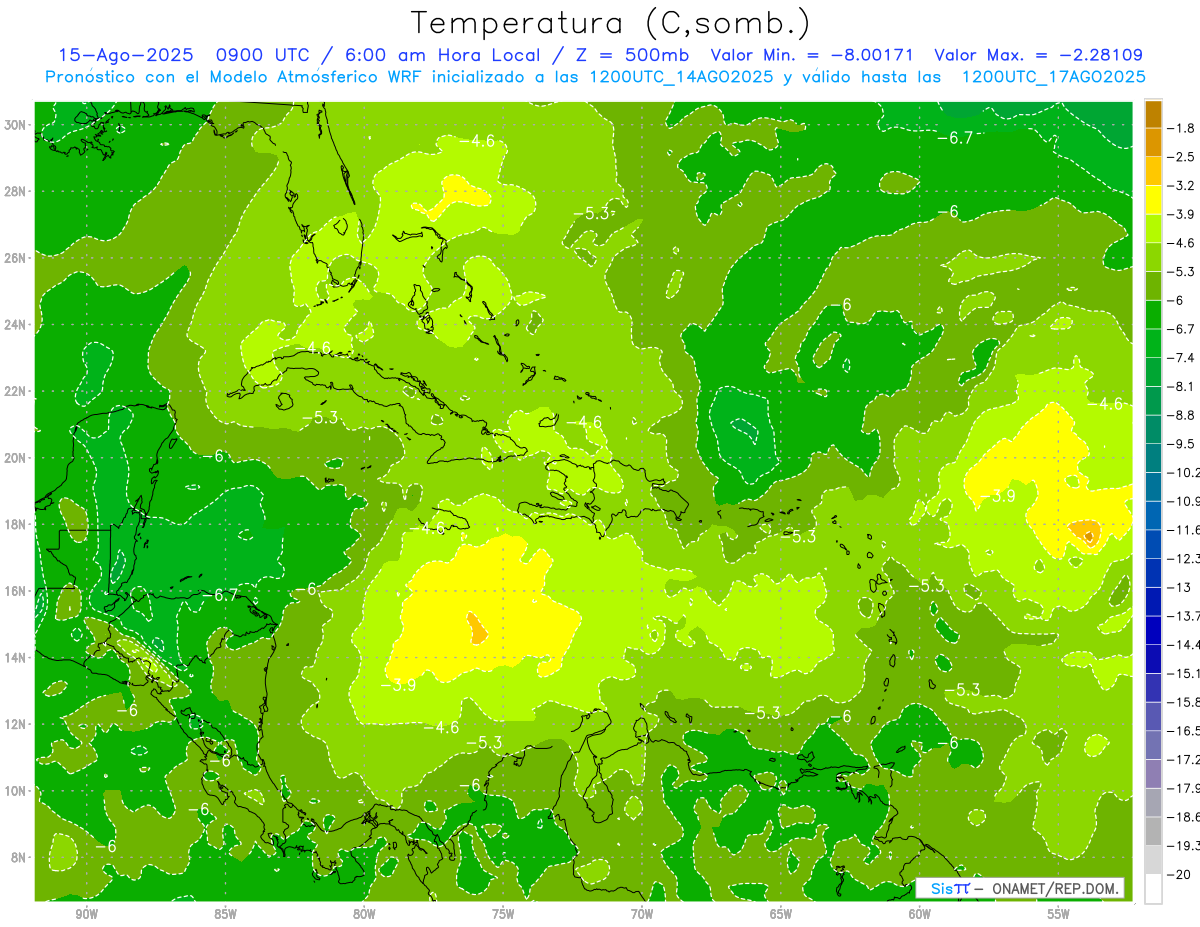This screenshot has width=1200, height=927.
Task: Click the '-1.8' legend scale label
Action: [x=1184, y=128]
